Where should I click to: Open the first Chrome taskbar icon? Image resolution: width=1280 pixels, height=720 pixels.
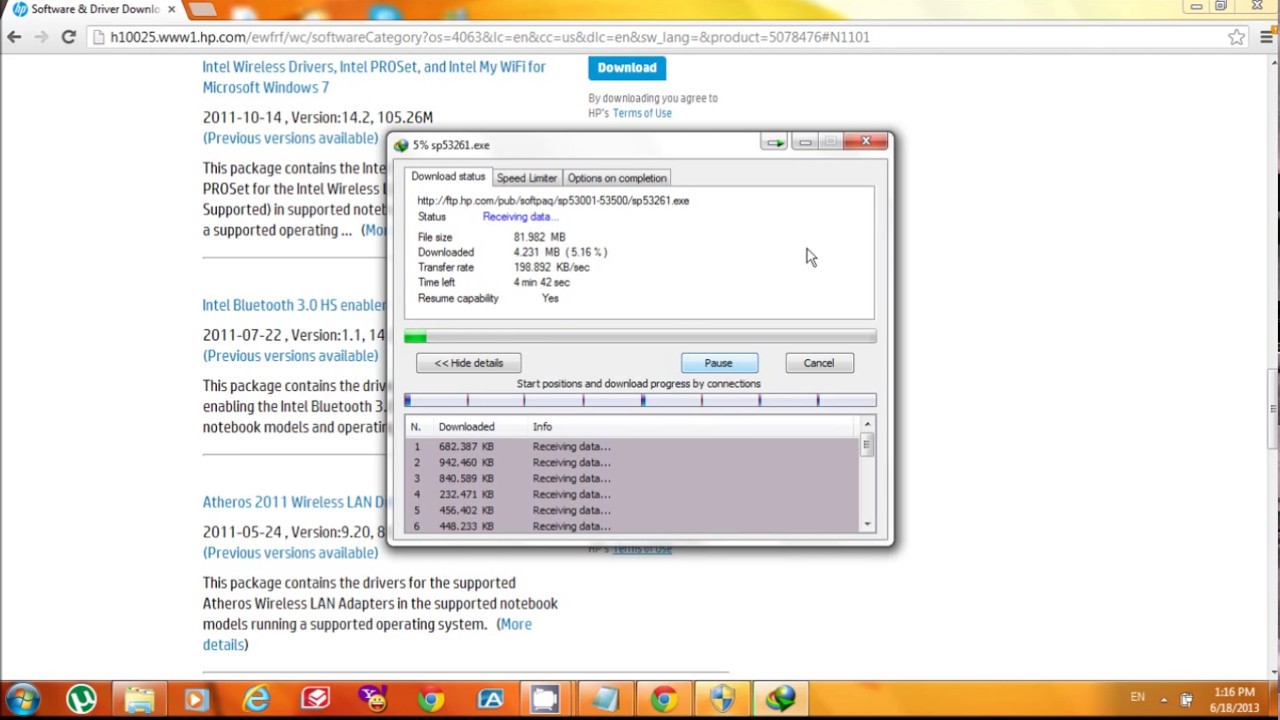pos(431,699)
